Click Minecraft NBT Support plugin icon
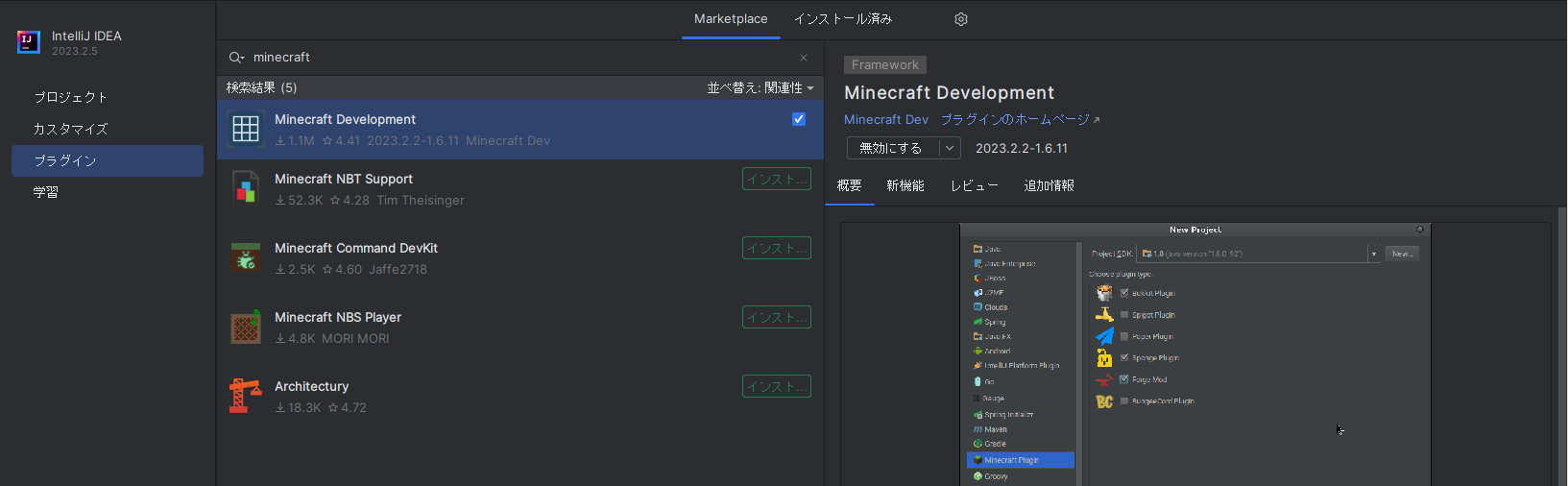 coord(246,188)
